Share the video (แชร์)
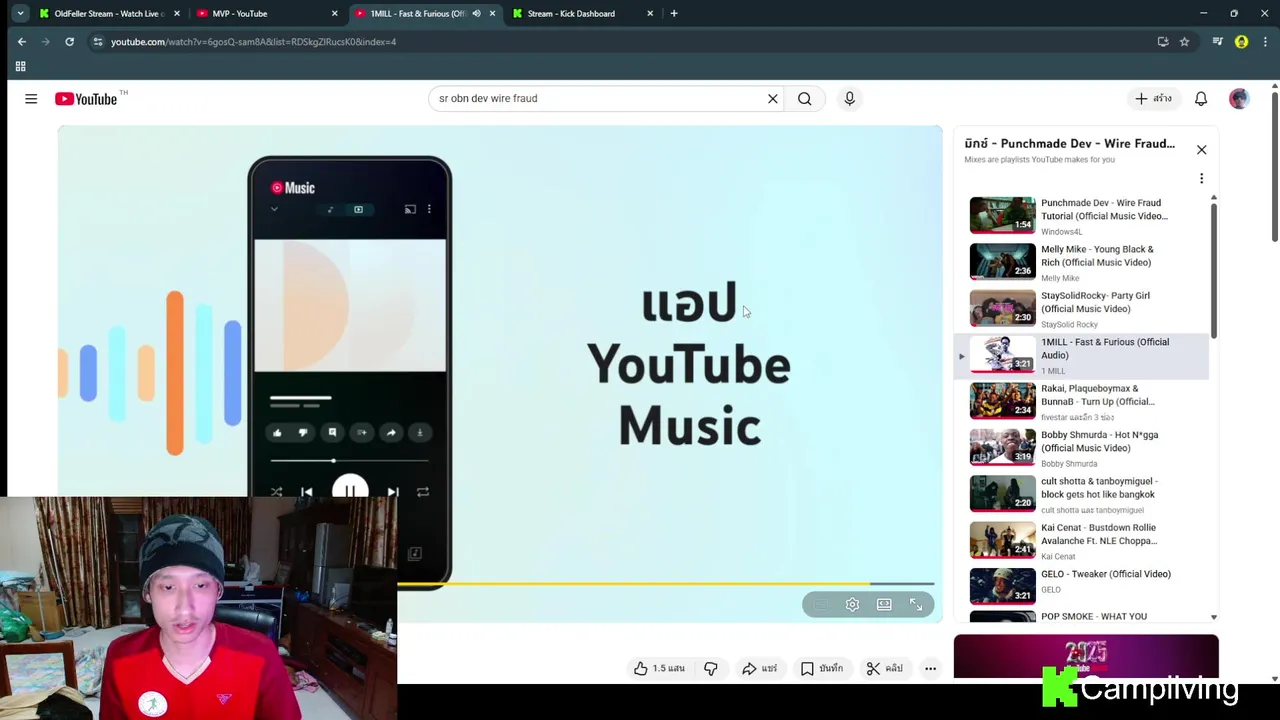 (760, 668)
